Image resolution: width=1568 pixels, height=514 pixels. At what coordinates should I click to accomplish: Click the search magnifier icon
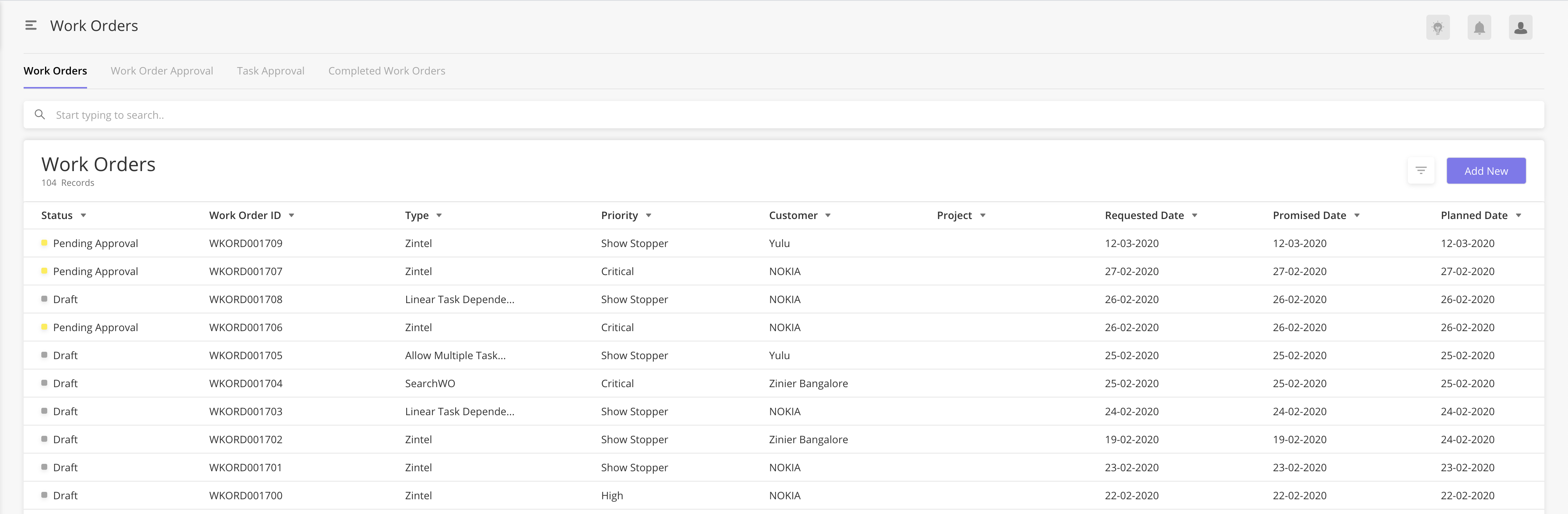pos(40,115)
